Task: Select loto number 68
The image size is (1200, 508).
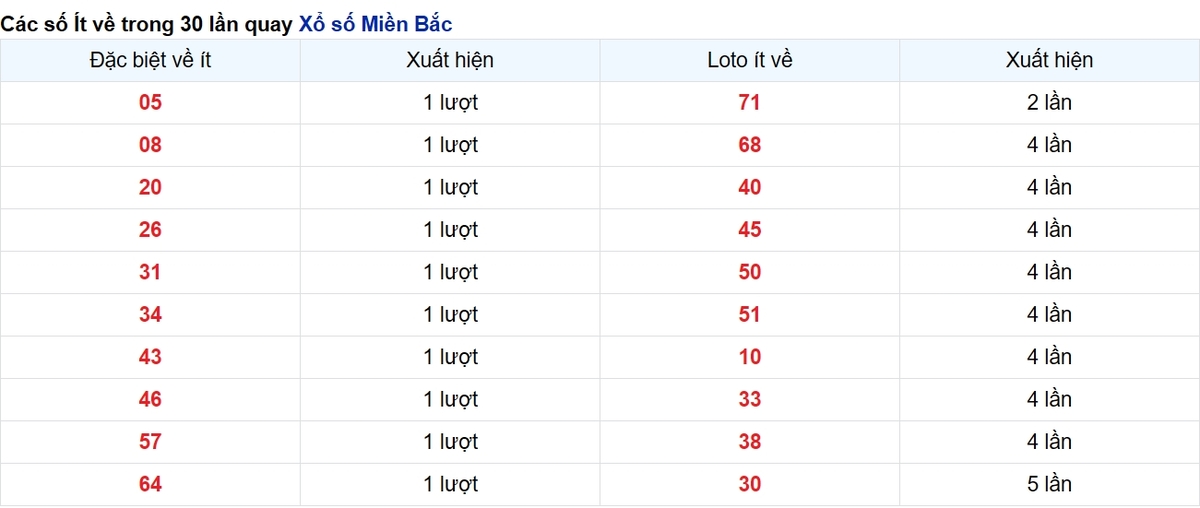Action: point(749,145)
